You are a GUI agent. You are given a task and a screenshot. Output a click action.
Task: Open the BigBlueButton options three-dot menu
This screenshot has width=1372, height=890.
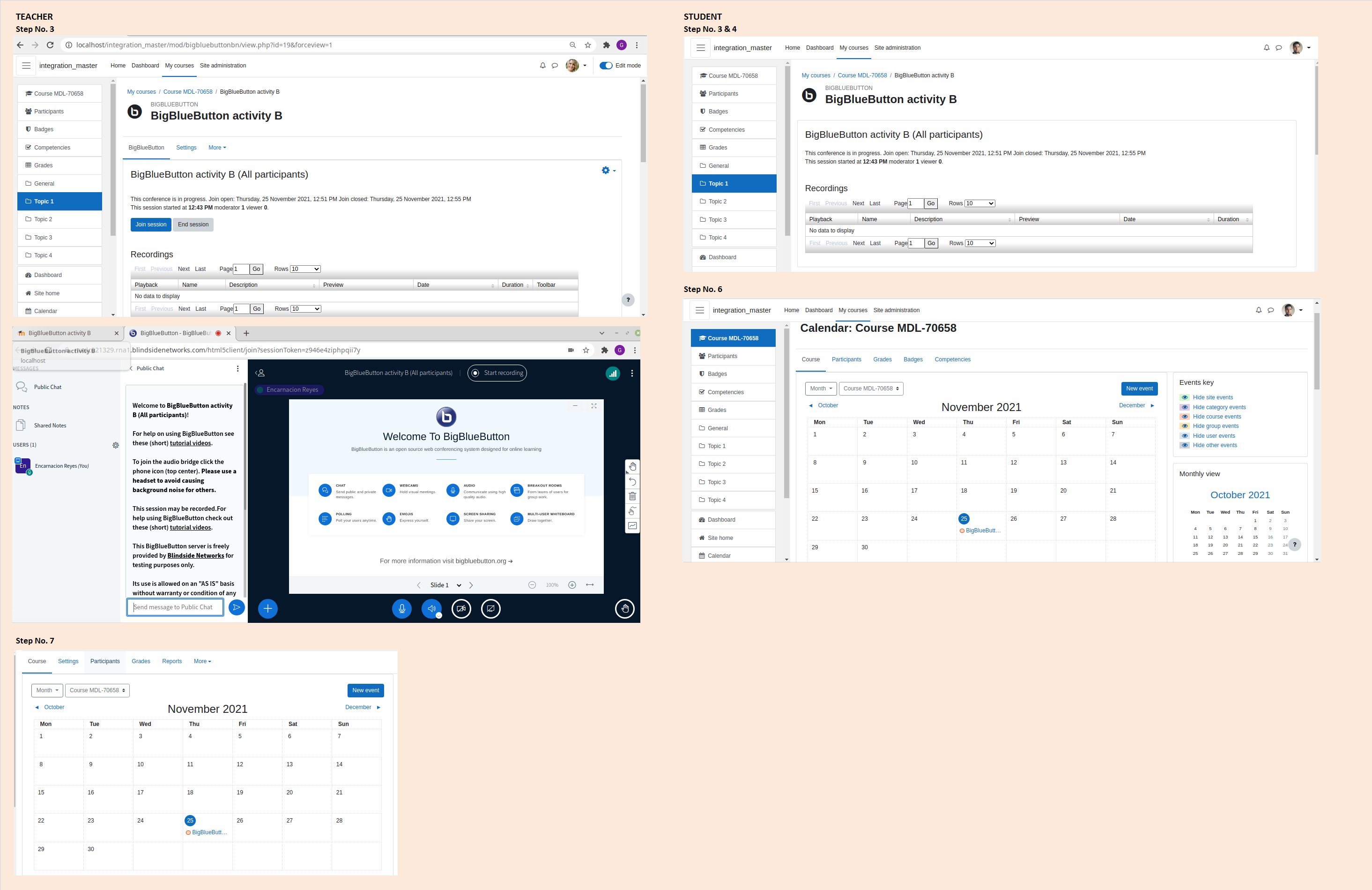click(x=632, y=373)
